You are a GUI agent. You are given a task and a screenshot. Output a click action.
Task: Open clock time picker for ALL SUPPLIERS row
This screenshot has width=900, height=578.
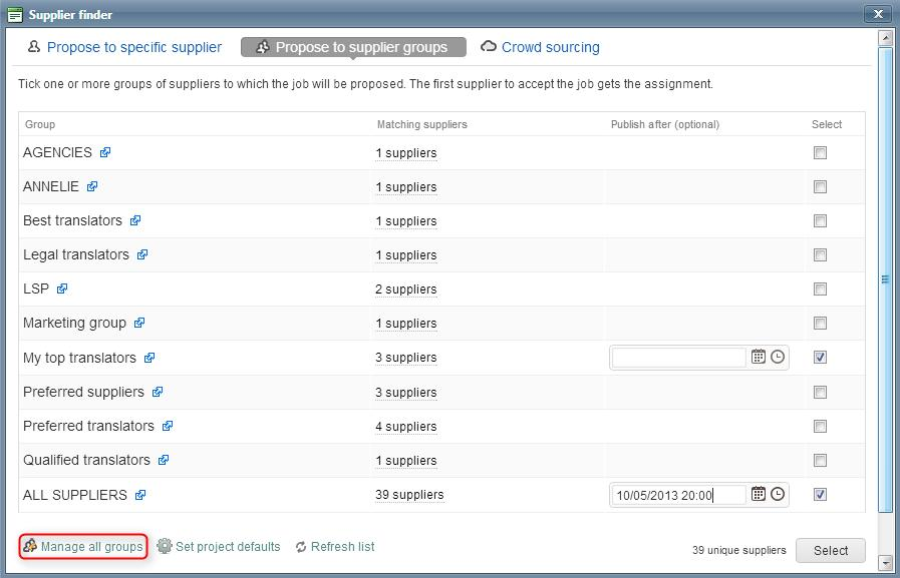click(x=777, y=494)
